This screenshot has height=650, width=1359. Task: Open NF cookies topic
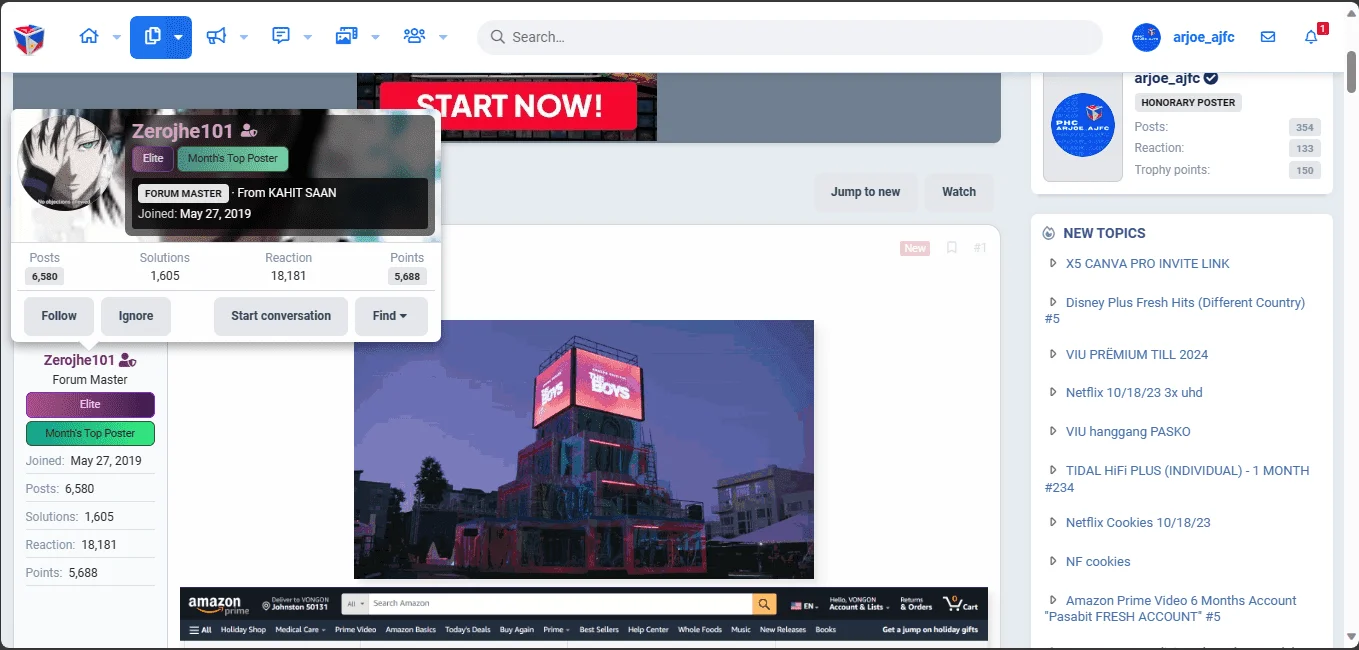point(1098,562)
